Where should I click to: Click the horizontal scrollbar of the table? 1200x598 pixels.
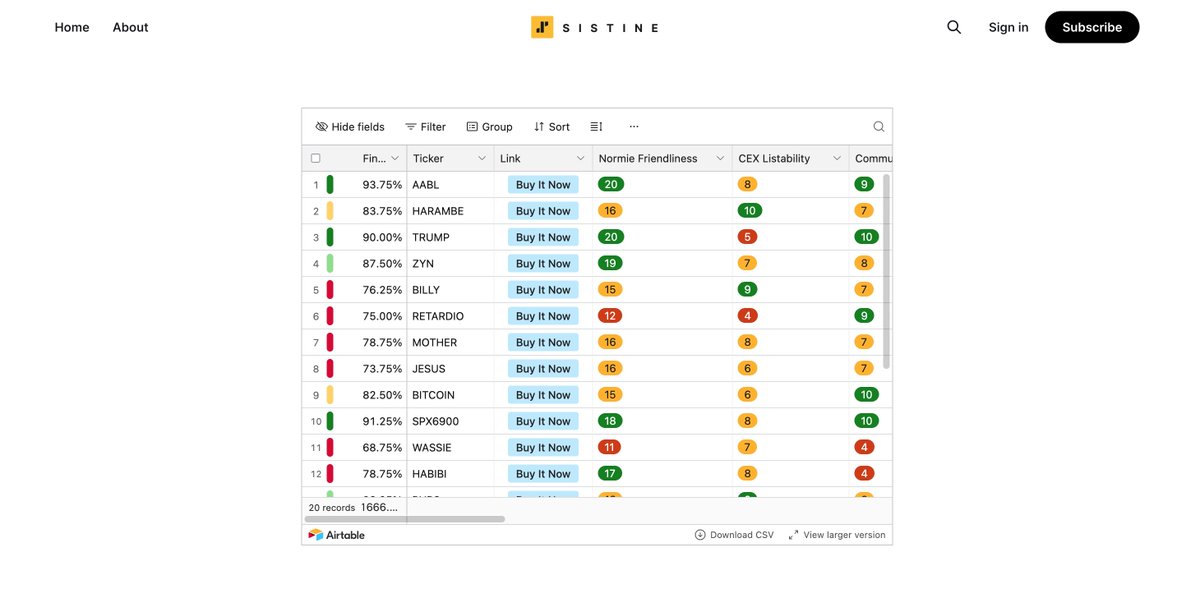405,519
